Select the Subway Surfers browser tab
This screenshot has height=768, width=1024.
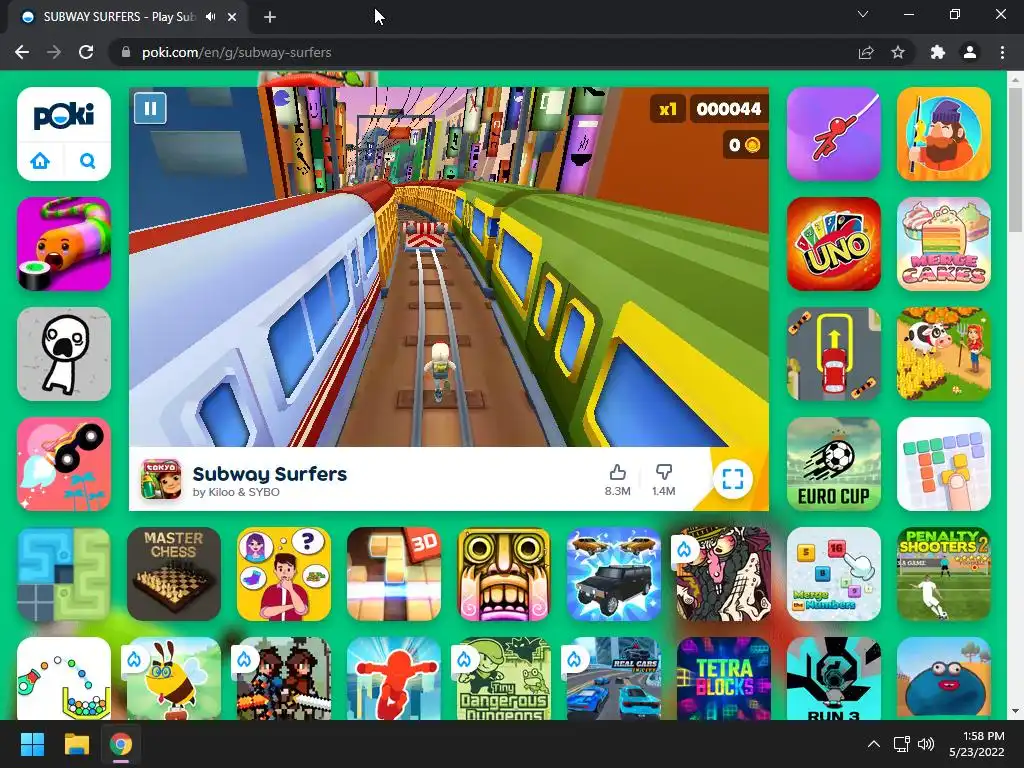pos(127,17)
